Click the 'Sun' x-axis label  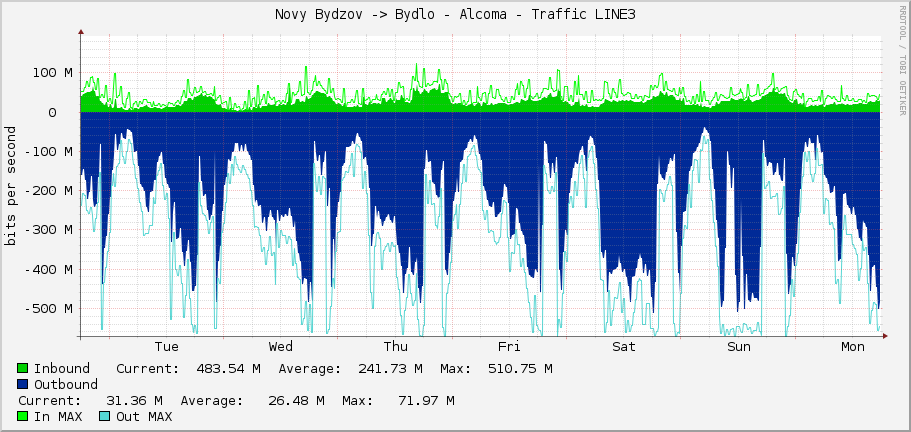tap(738, 347)
